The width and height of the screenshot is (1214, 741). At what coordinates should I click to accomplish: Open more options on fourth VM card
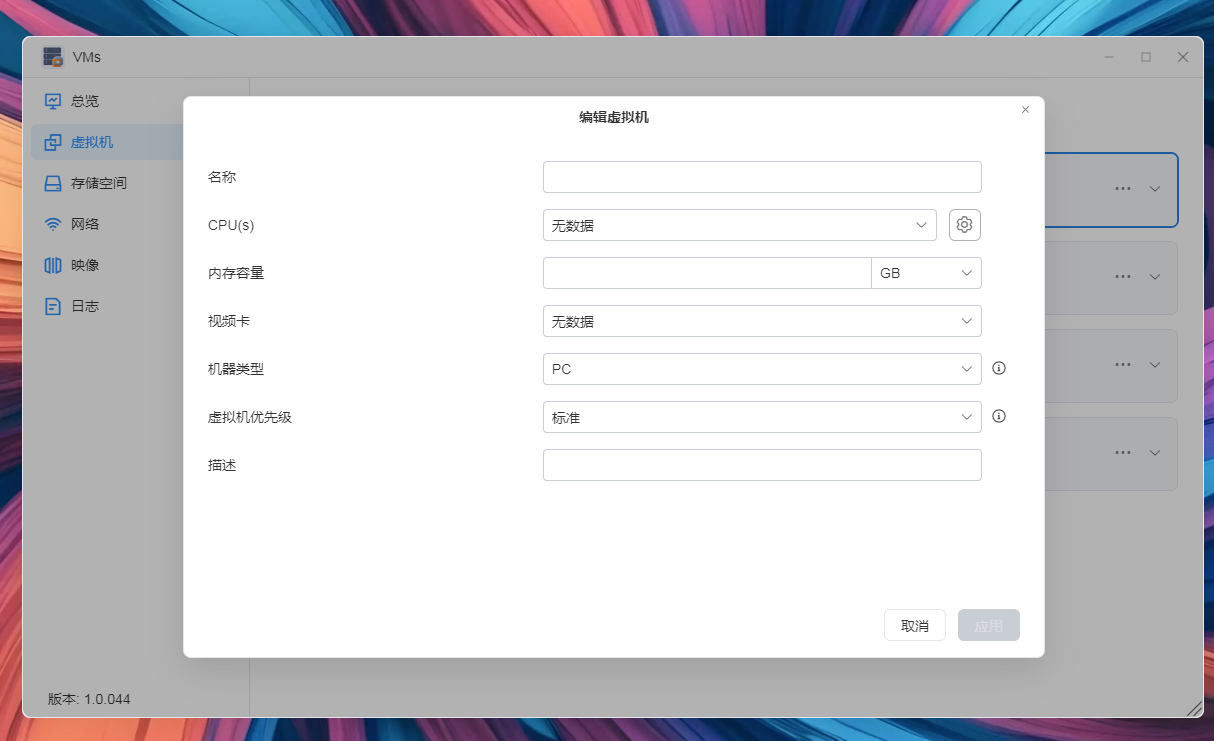[1123, 452]
